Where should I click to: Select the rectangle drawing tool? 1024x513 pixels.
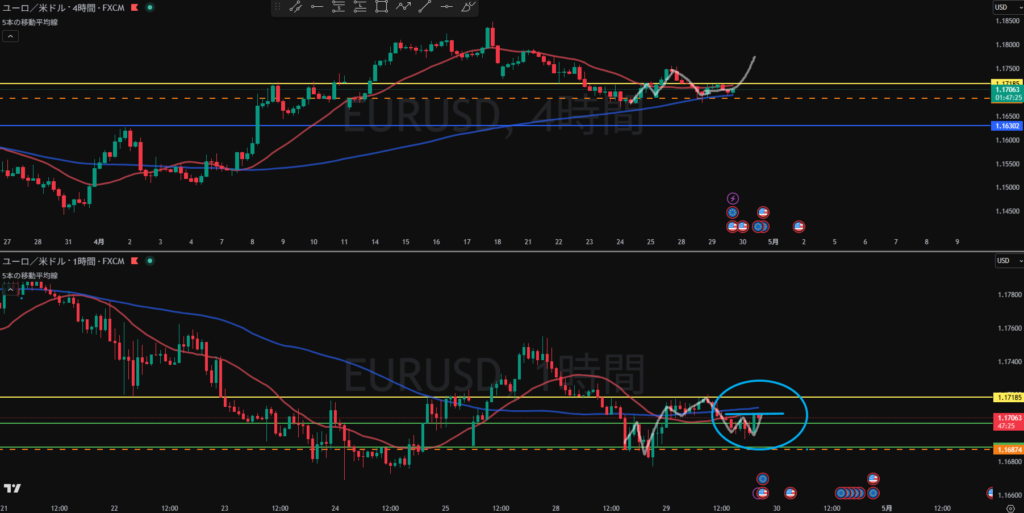[381, 7]
